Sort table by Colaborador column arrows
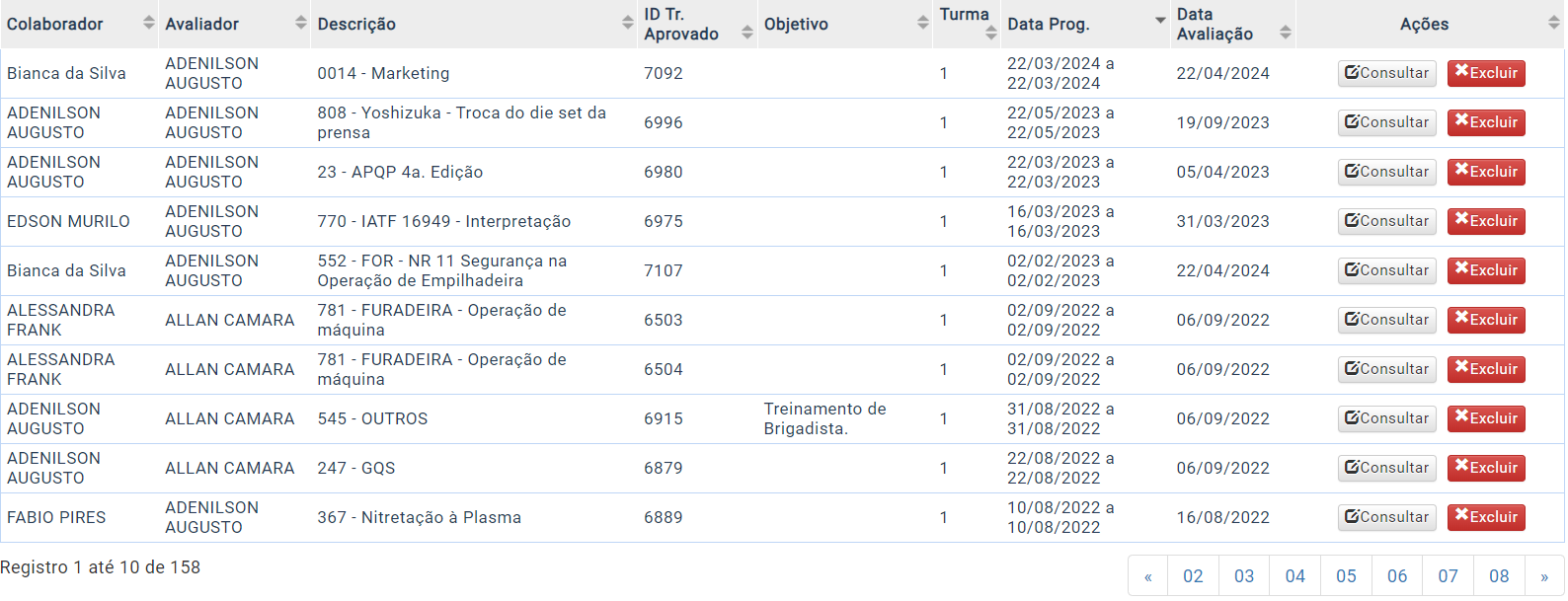Image resolution: width=1568 pixels, height=601 pixels. 149,23
